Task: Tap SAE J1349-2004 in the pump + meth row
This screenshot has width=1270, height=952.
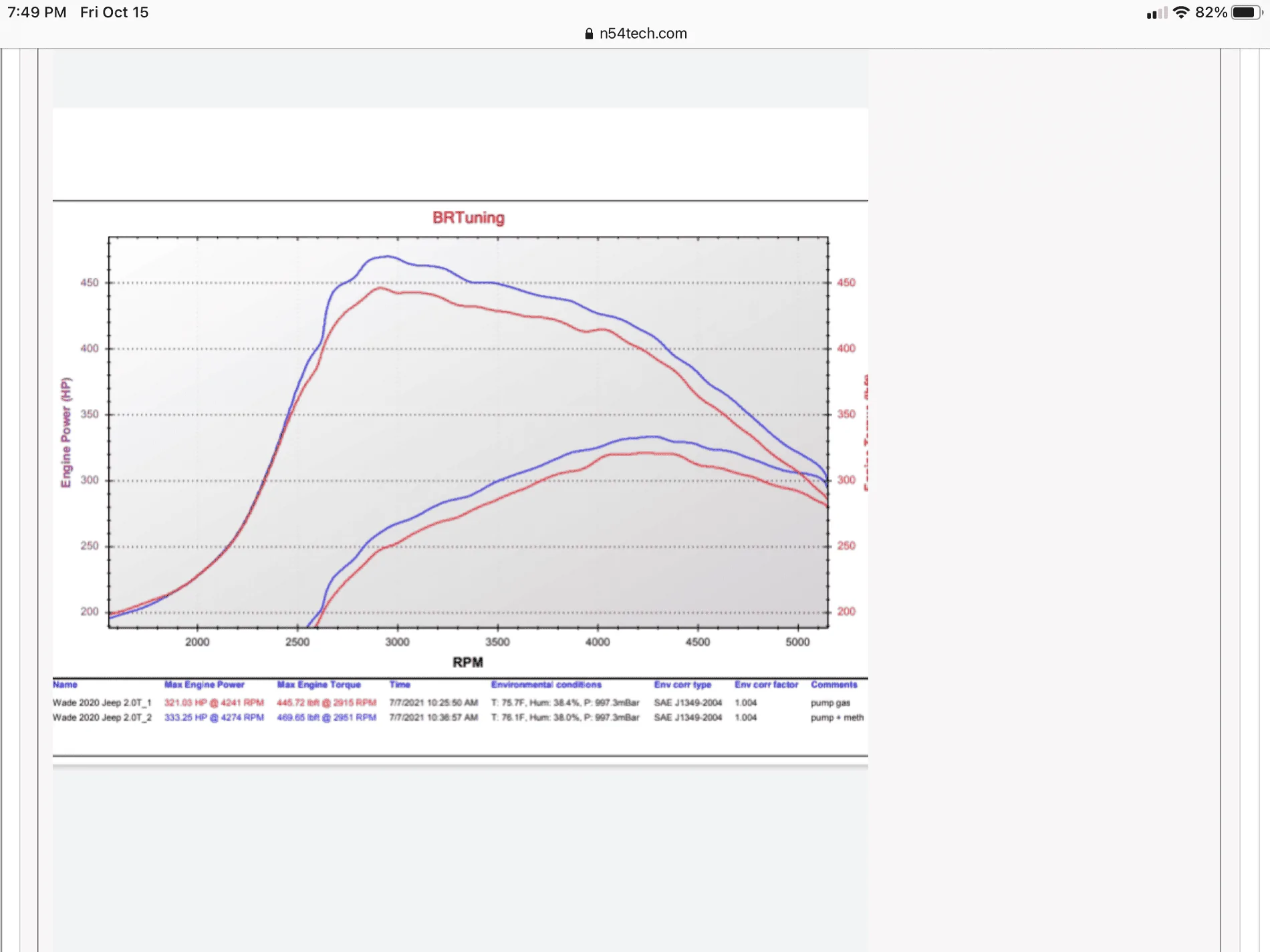Action: coord(688,718)
